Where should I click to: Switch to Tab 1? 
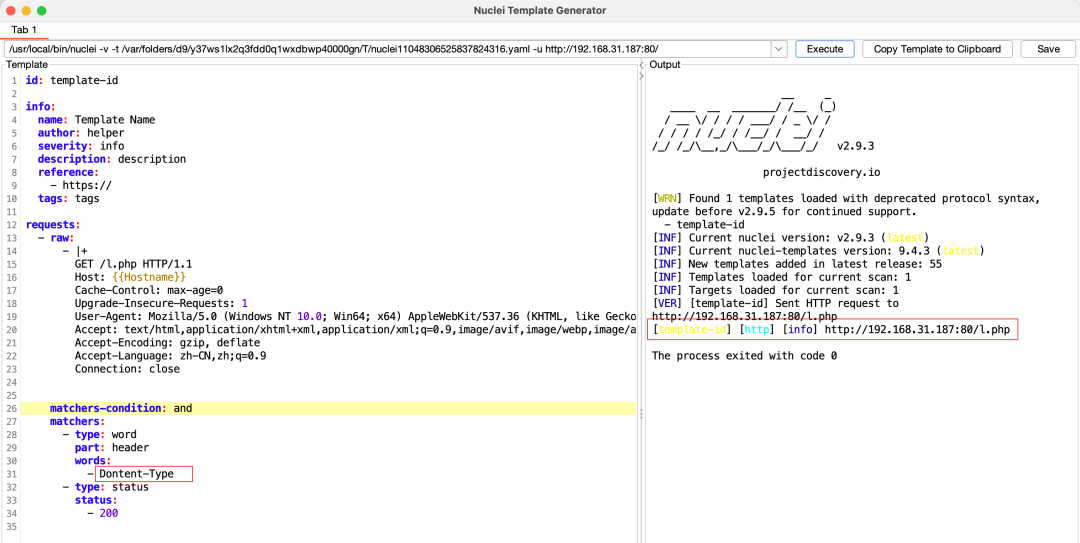[x=24, y=30]
